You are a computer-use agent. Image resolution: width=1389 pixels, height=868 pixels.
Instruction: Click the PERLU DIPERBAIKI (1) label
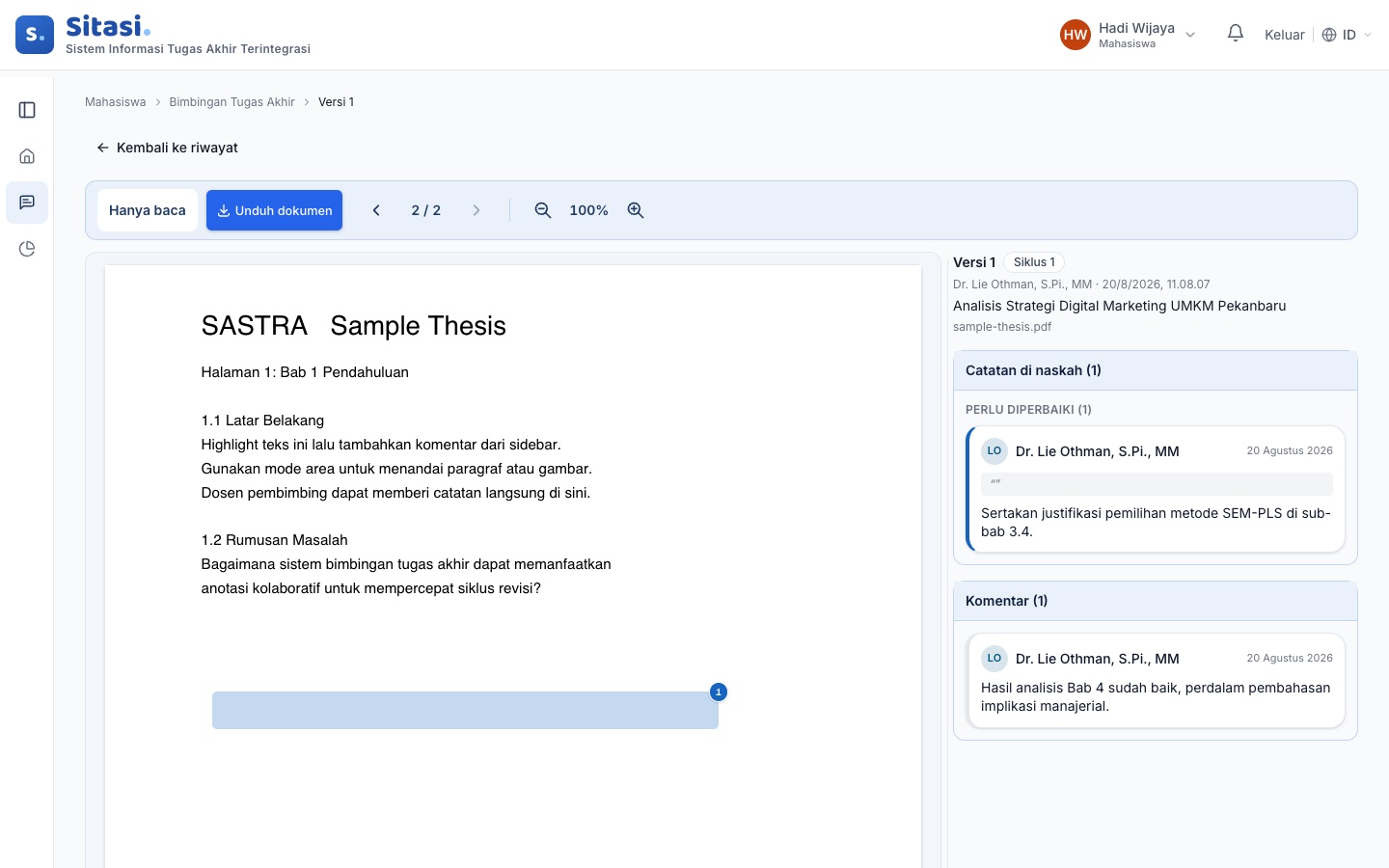point(1028,410)
